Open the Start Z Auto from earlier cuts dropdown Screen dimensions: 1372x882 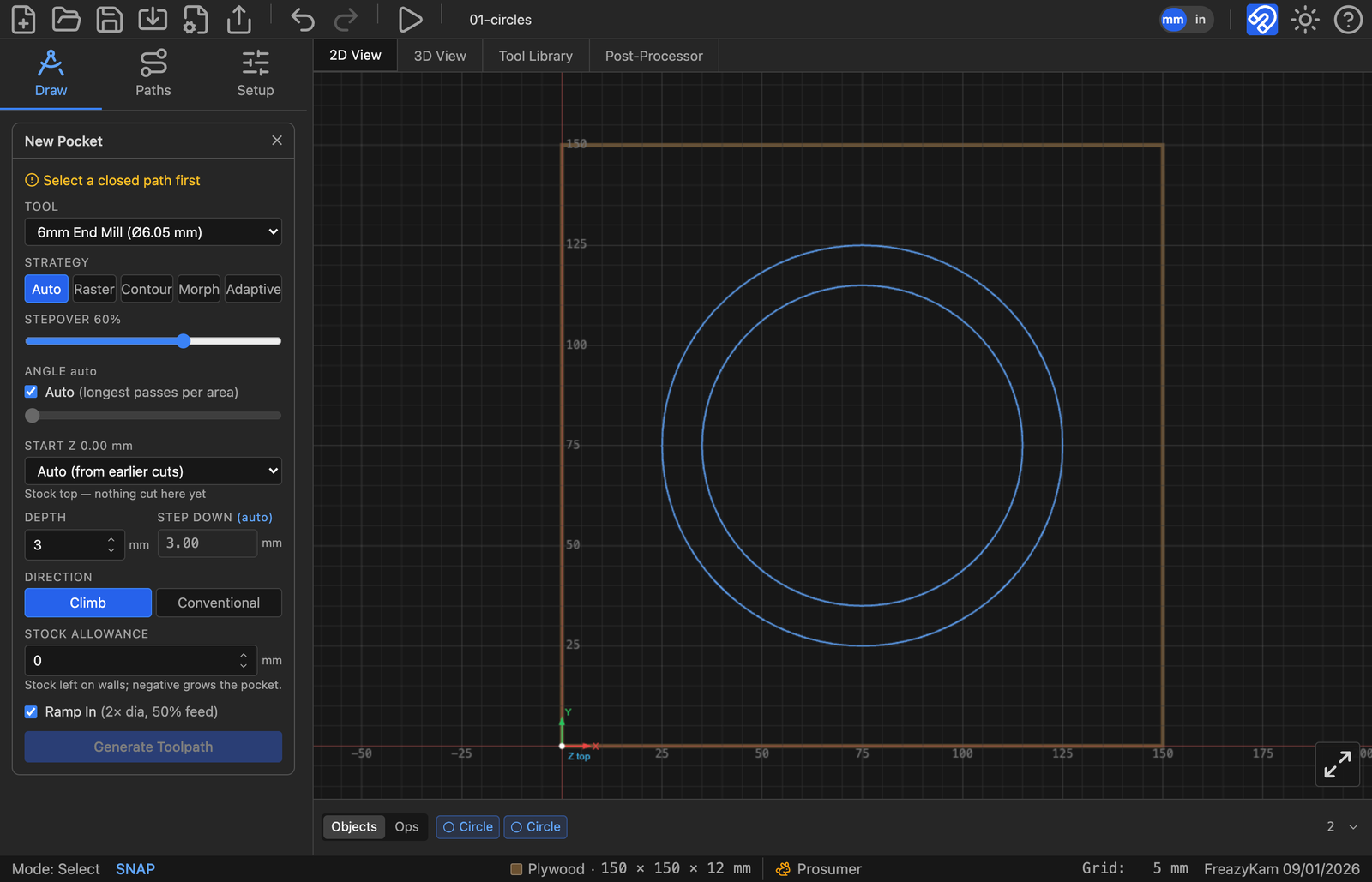tap(153, 471)
